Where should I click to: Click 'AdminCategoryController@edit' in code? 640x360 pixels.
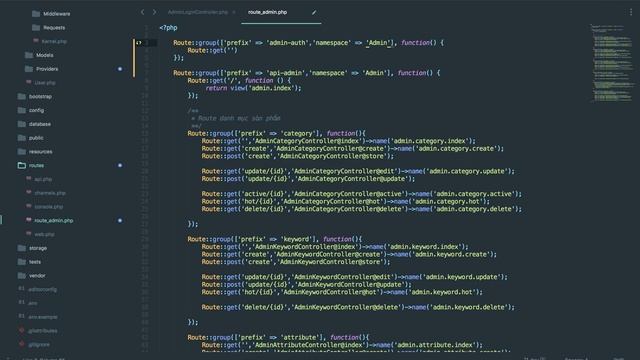click(x=344, y=171)
